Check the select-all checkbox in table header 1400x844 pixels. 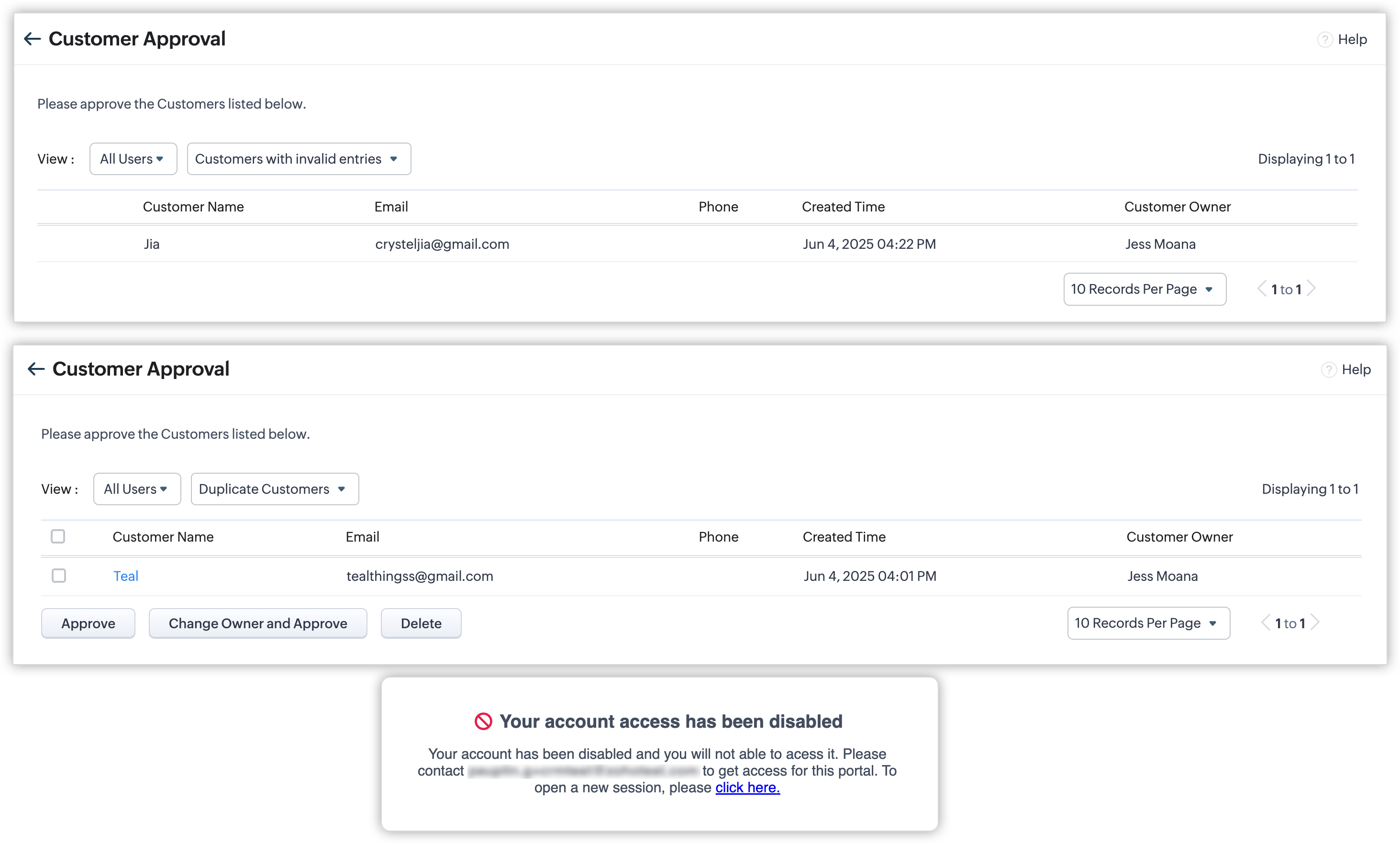pyautogui.click(x=58, y=536)
